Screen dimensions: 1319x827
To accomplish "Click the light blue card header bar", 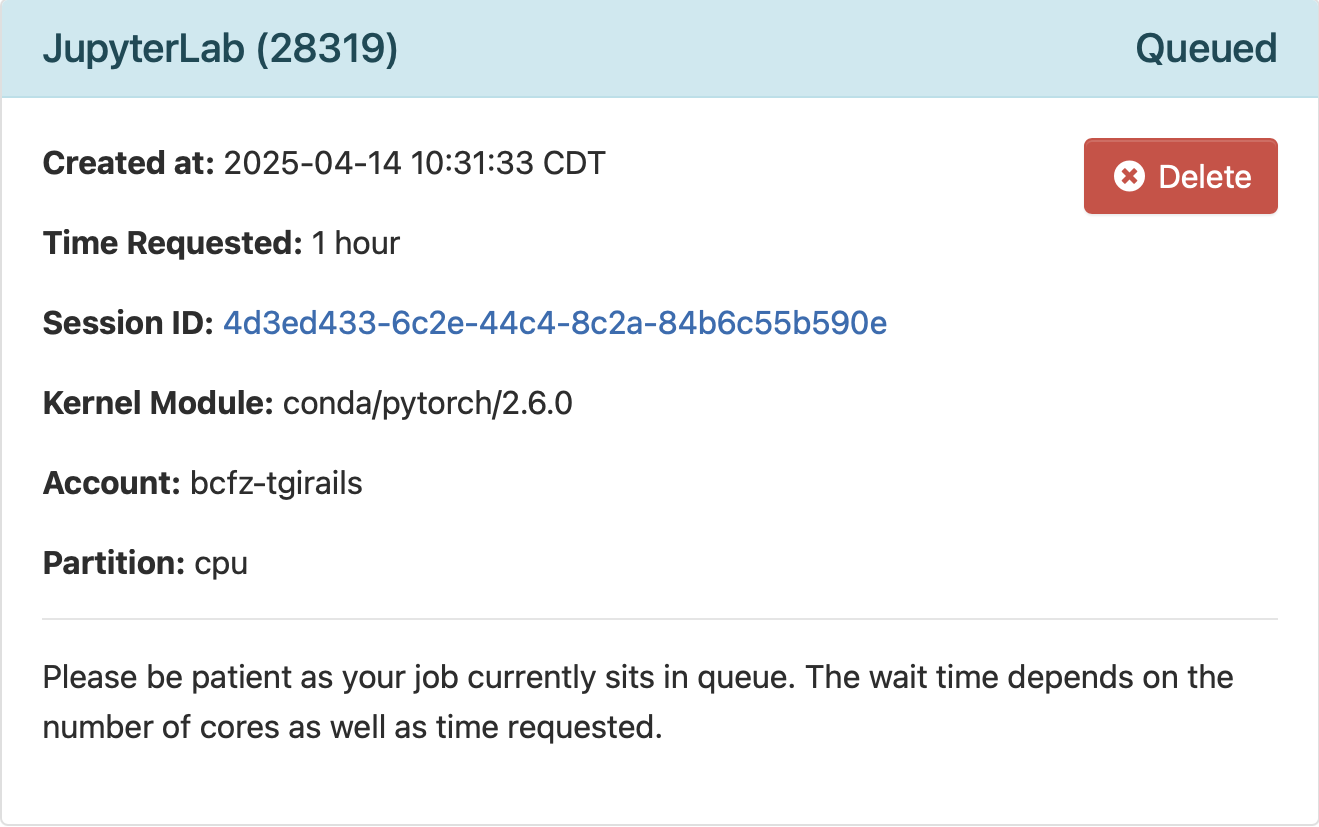I will [659, 49].
